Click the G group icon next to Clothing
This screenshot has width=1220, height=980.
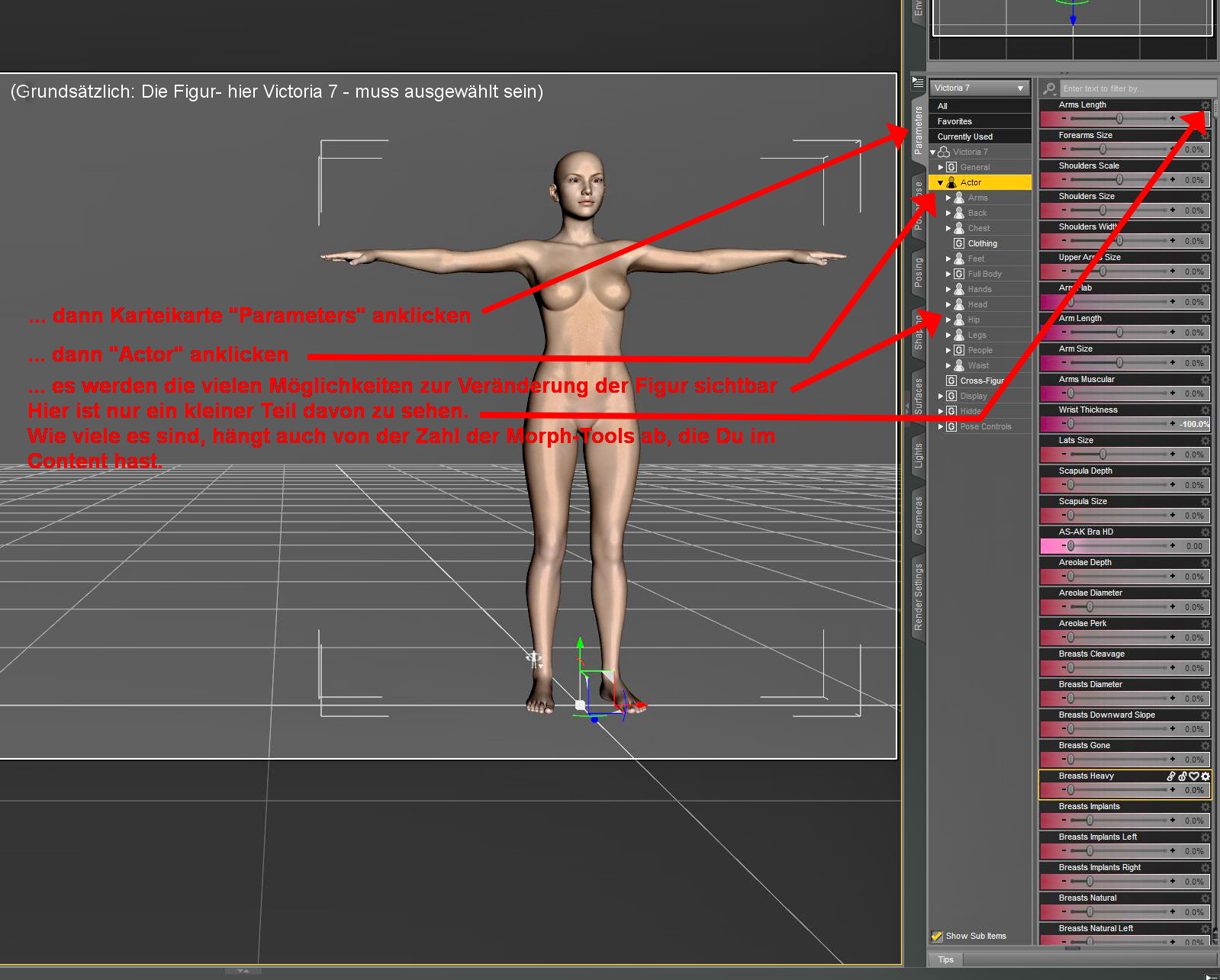tap(959, 243)
